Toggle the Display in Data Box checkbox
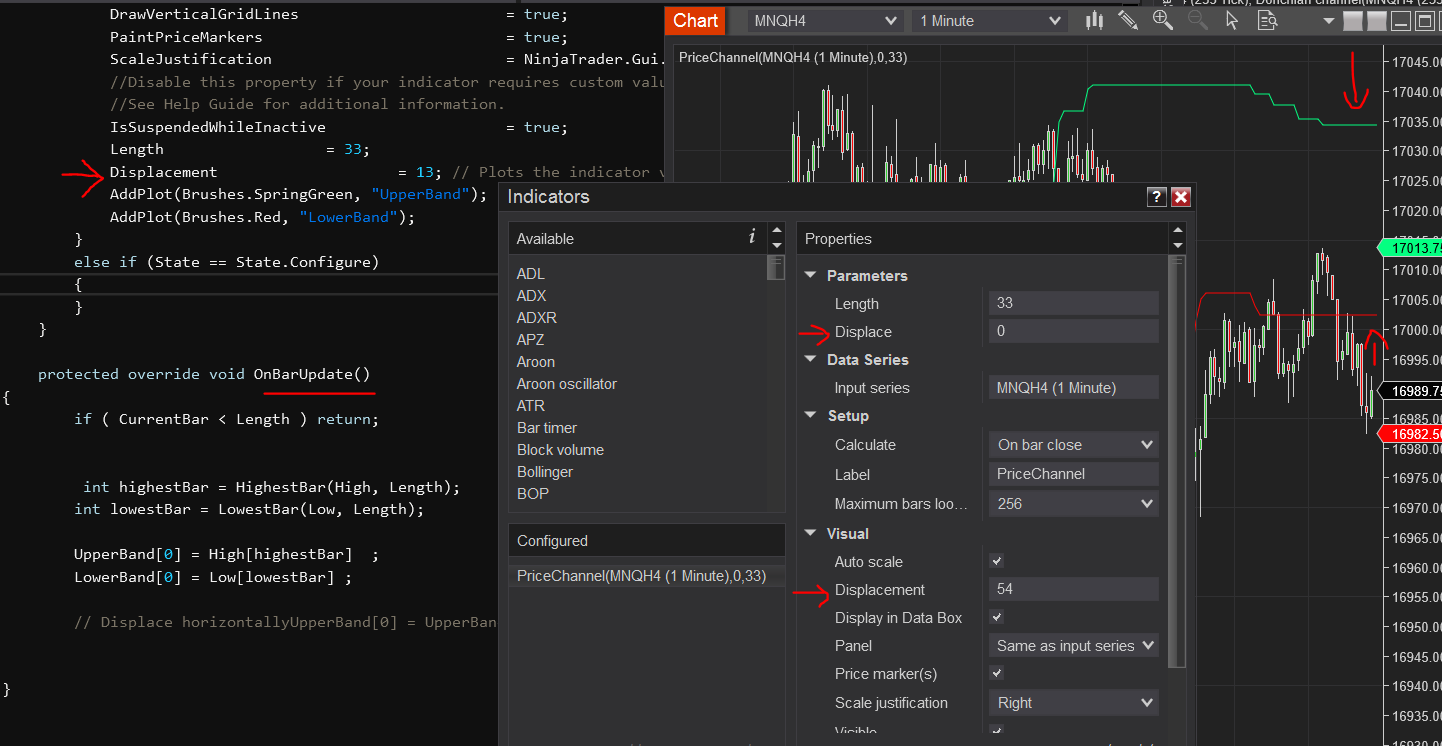 point(996,618)
